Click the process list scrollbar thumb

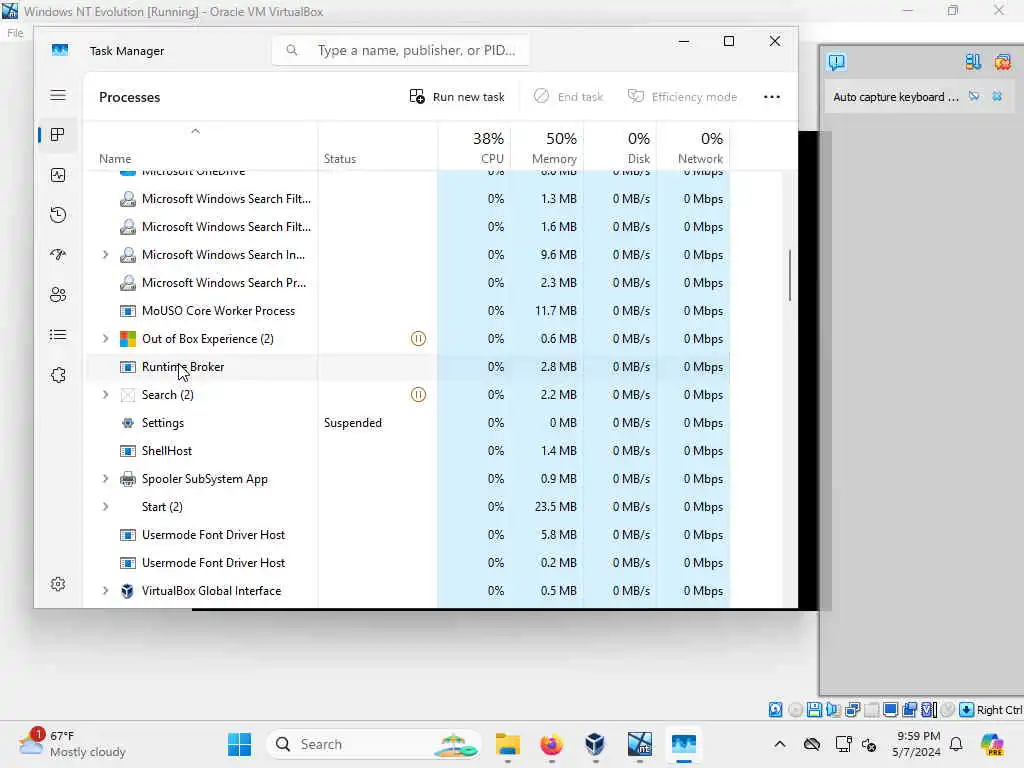pos(790,275)
